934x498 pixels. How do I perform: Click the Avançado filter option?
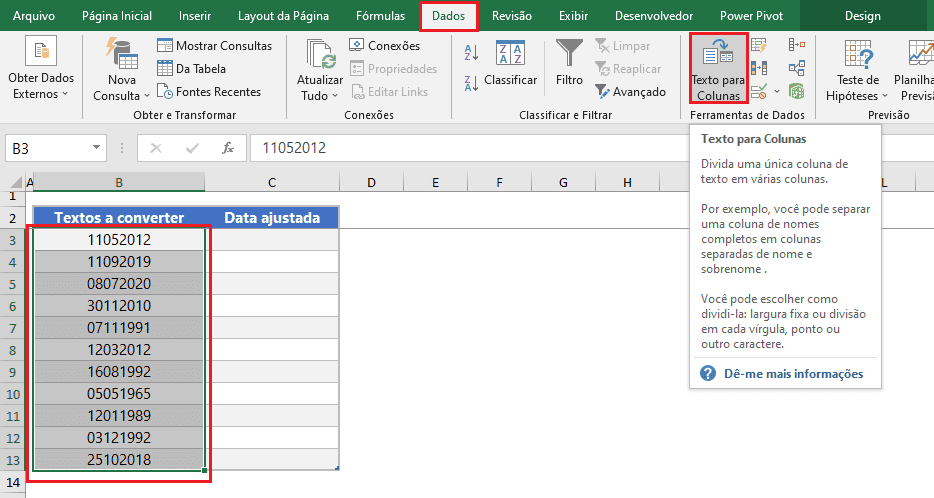630,92
